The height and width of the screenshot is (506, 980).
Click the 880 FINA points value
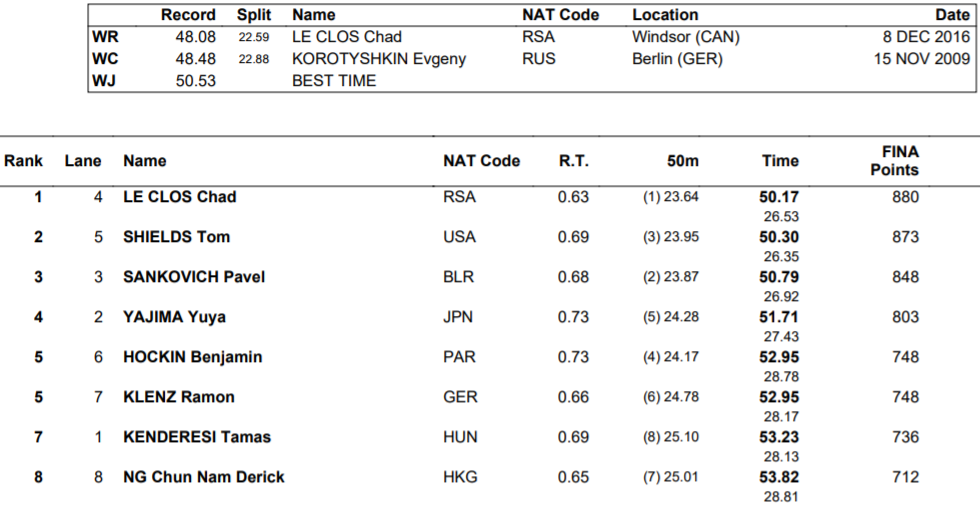(x=906, y=197)
